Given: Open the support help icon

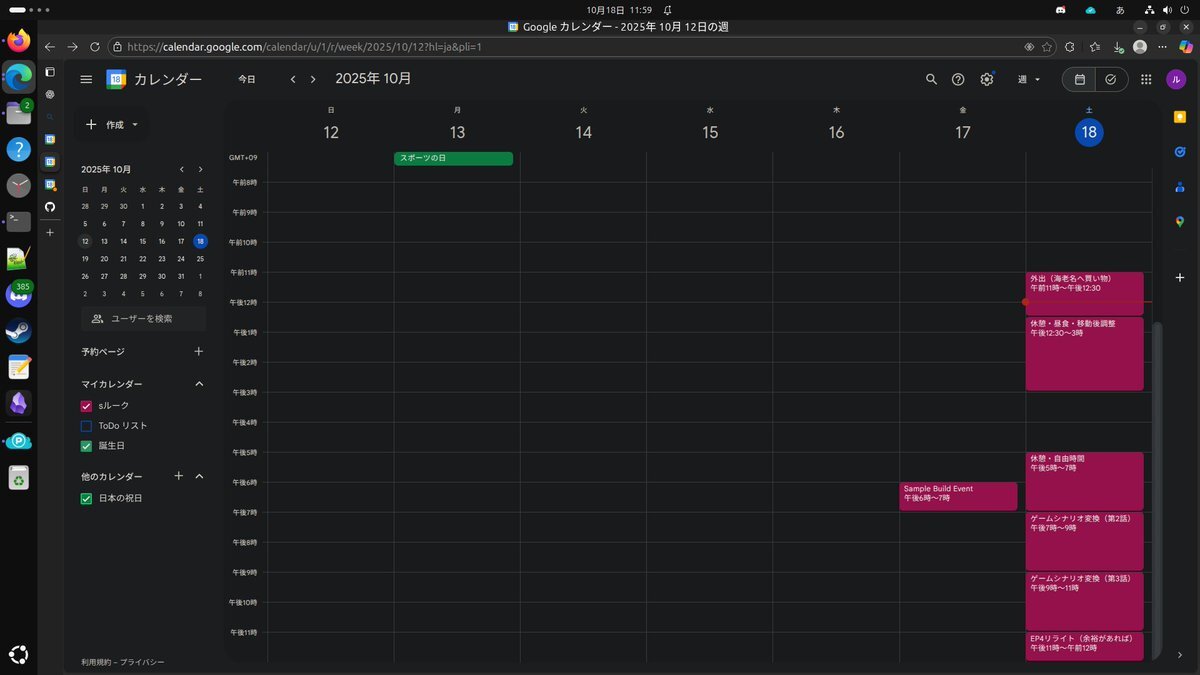Looking at the screenshot, I should (958, 79).
